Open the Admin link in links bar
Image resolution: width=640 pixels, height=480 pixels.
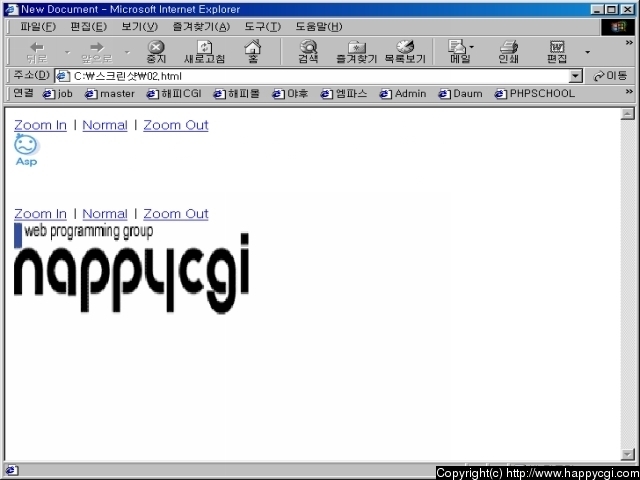[x=403, y=94]
